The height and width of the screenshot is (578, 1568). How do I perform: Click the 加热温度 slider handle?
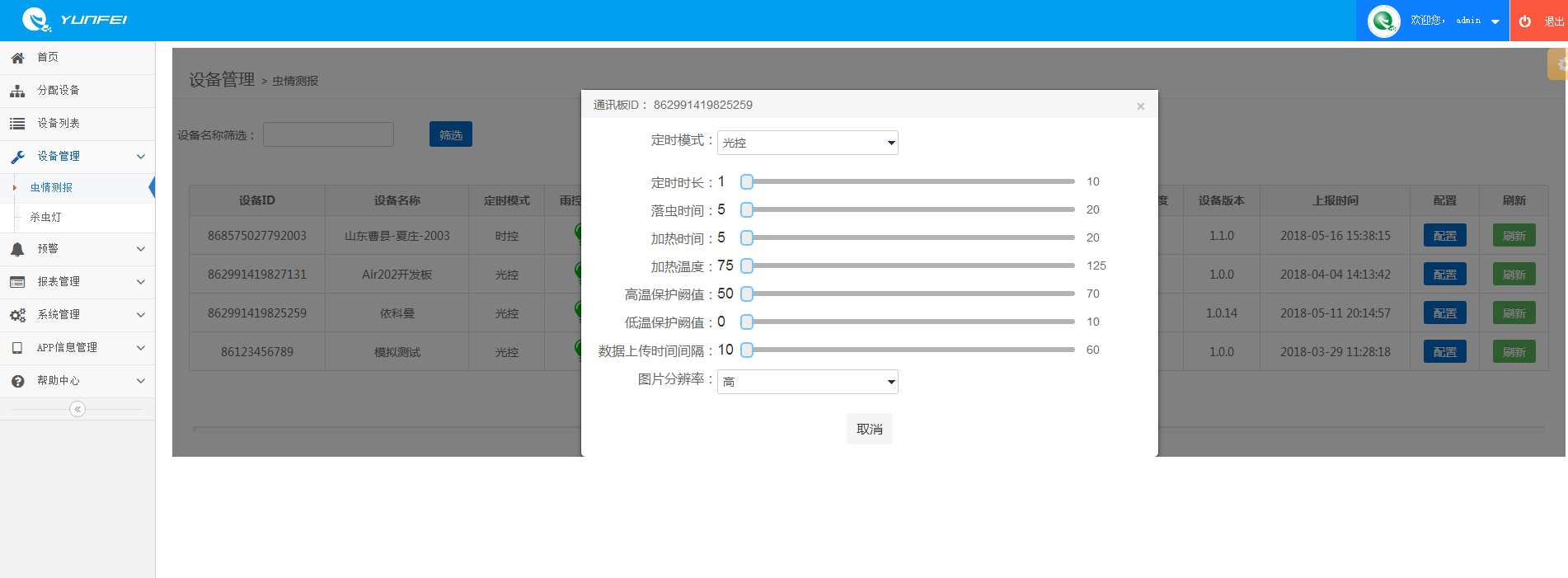click(747, 266)
